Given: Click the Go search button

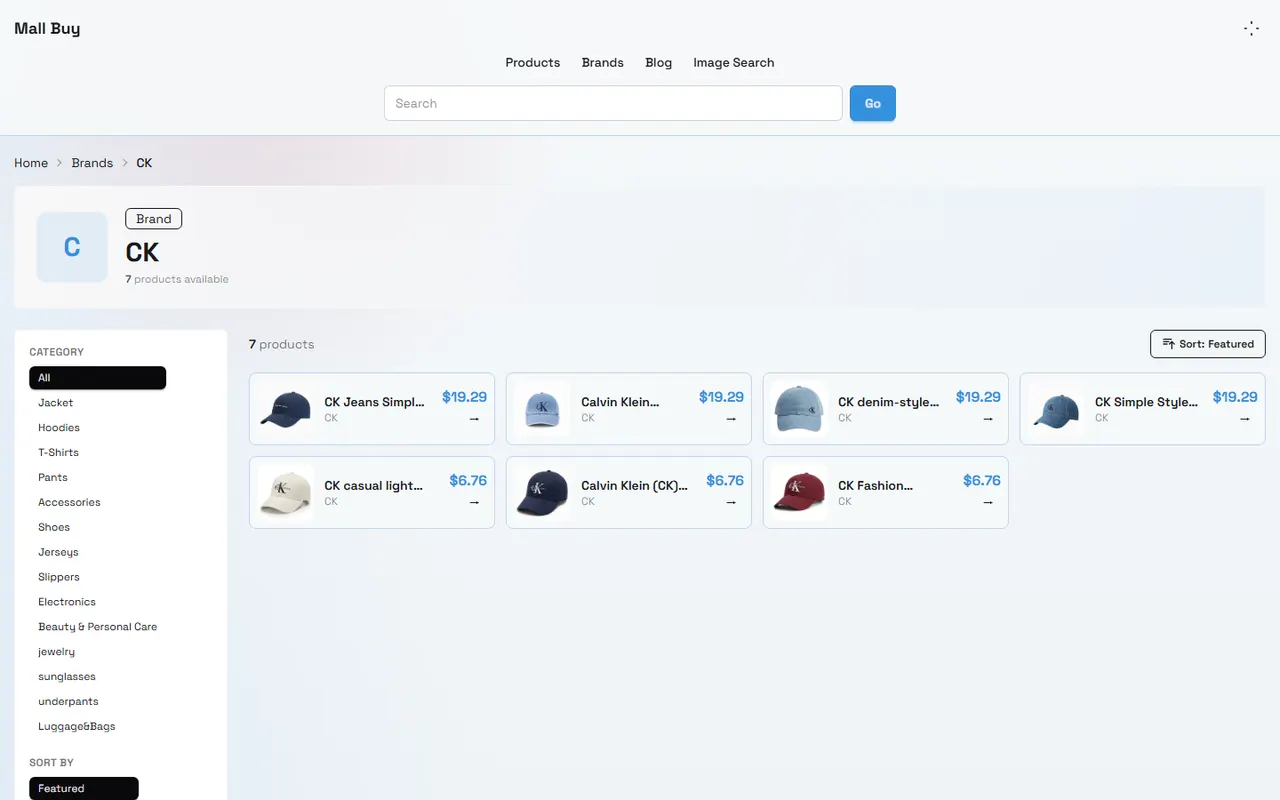Looking at the screenshot, I should coord(873,103).
